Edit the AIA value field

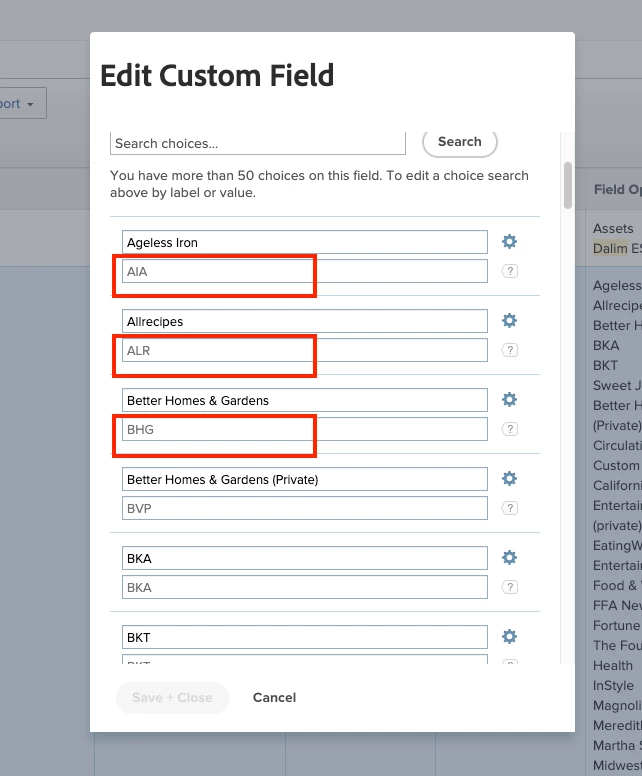305,271
